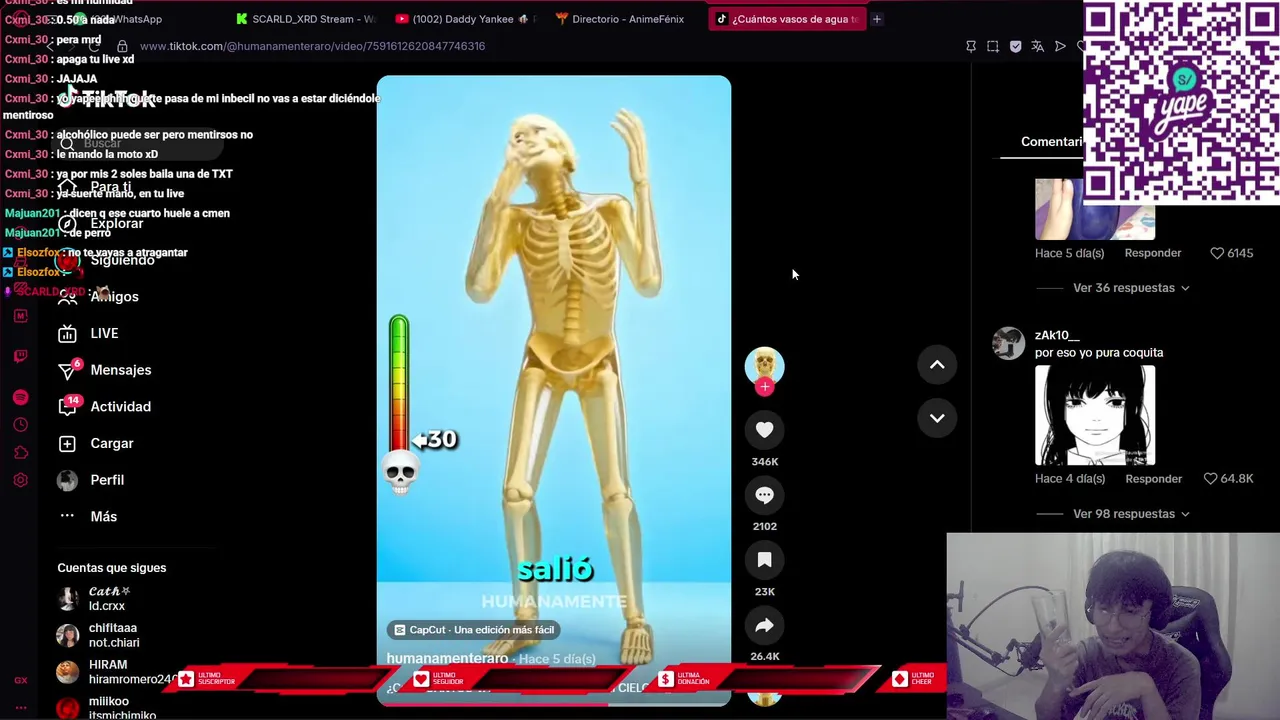Click the translate page icon in the address bar
Image resolution: width=1280 pixels, height=720 pixels.
click(x=1037, y=46)
